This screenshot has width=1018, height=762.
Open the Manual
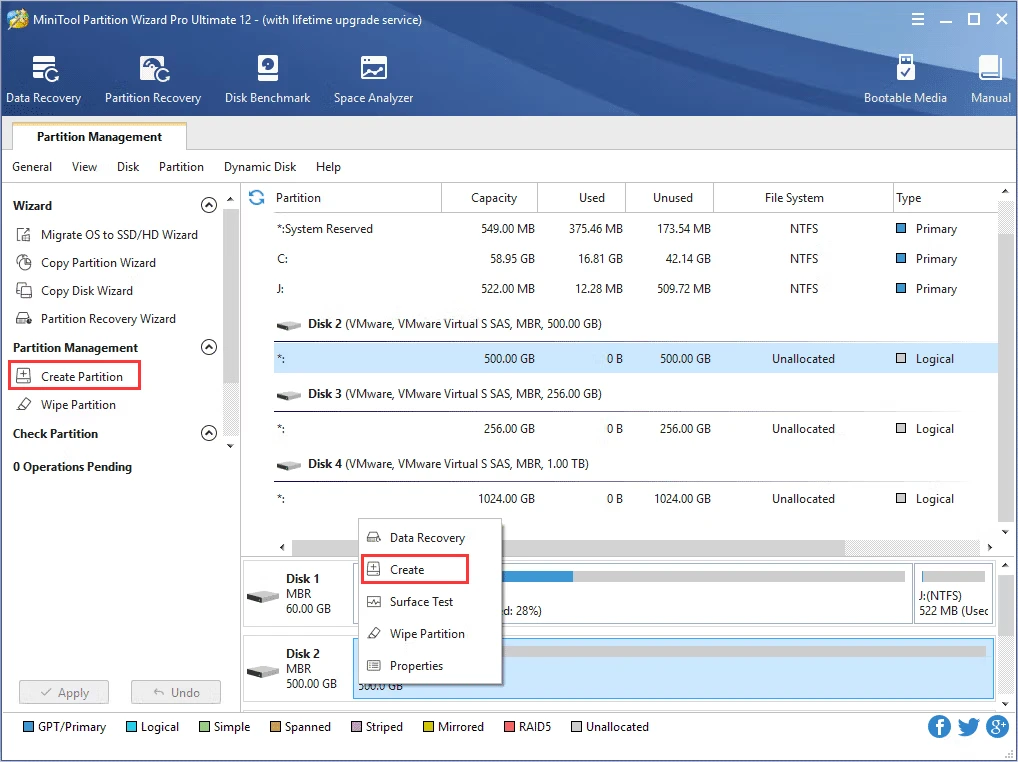pyautogui.click(x=989, y=78)
